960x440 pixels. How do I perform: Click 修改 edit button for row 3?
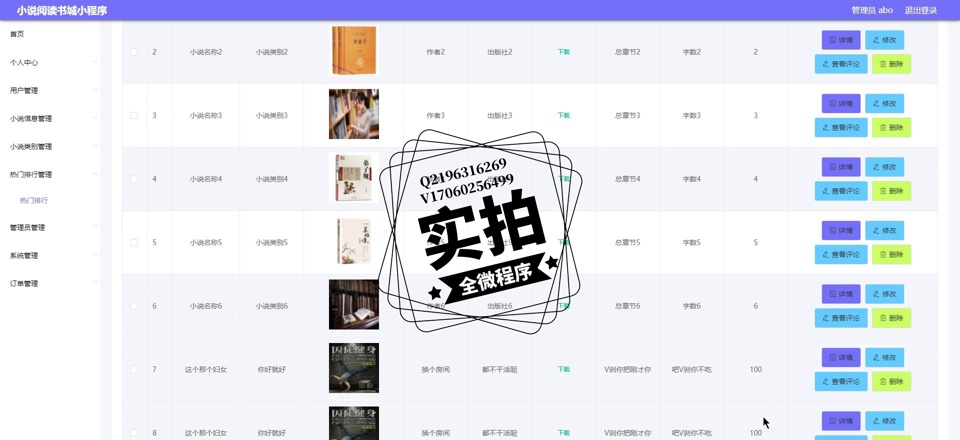click(884, 104)
